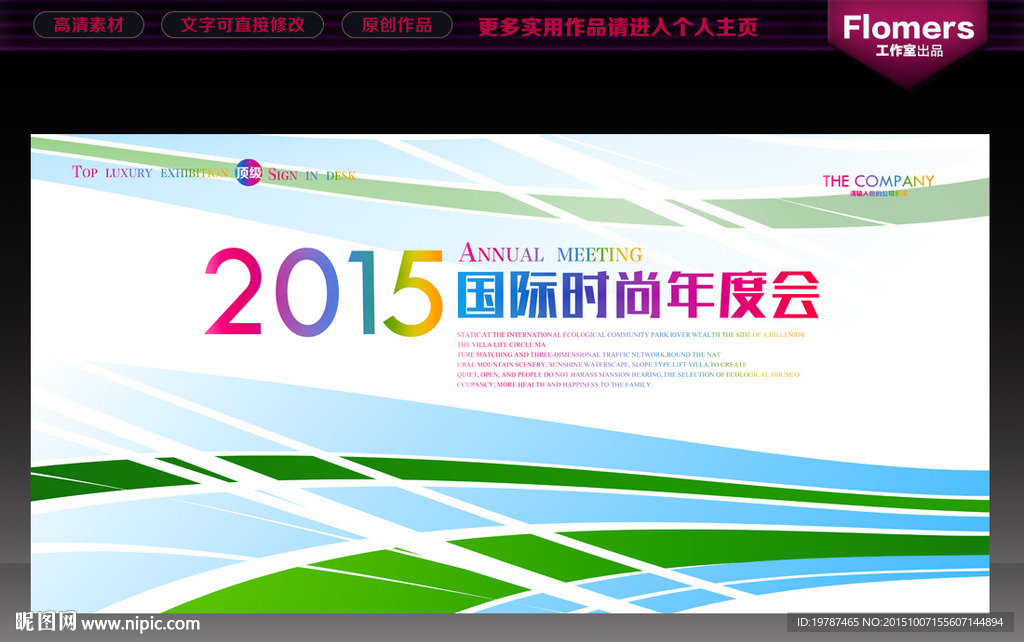The width and height of the screenshot is (1024, 642).
Task: Click the 'STATIC AT THE INTERNATIONAL' paragraph line
Action: [x=631, y=334]
